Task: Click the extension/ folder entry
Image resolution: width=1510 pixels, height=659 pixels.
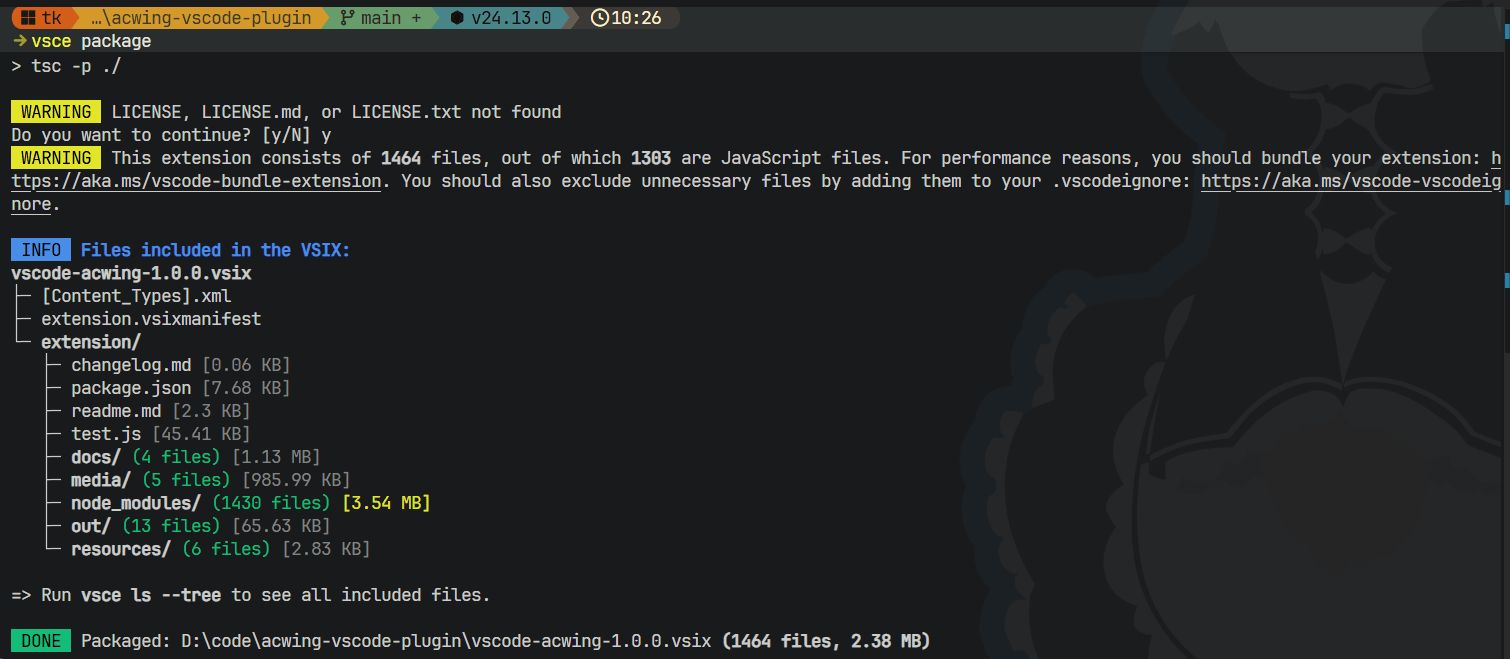Action: [x=91, y=342]
